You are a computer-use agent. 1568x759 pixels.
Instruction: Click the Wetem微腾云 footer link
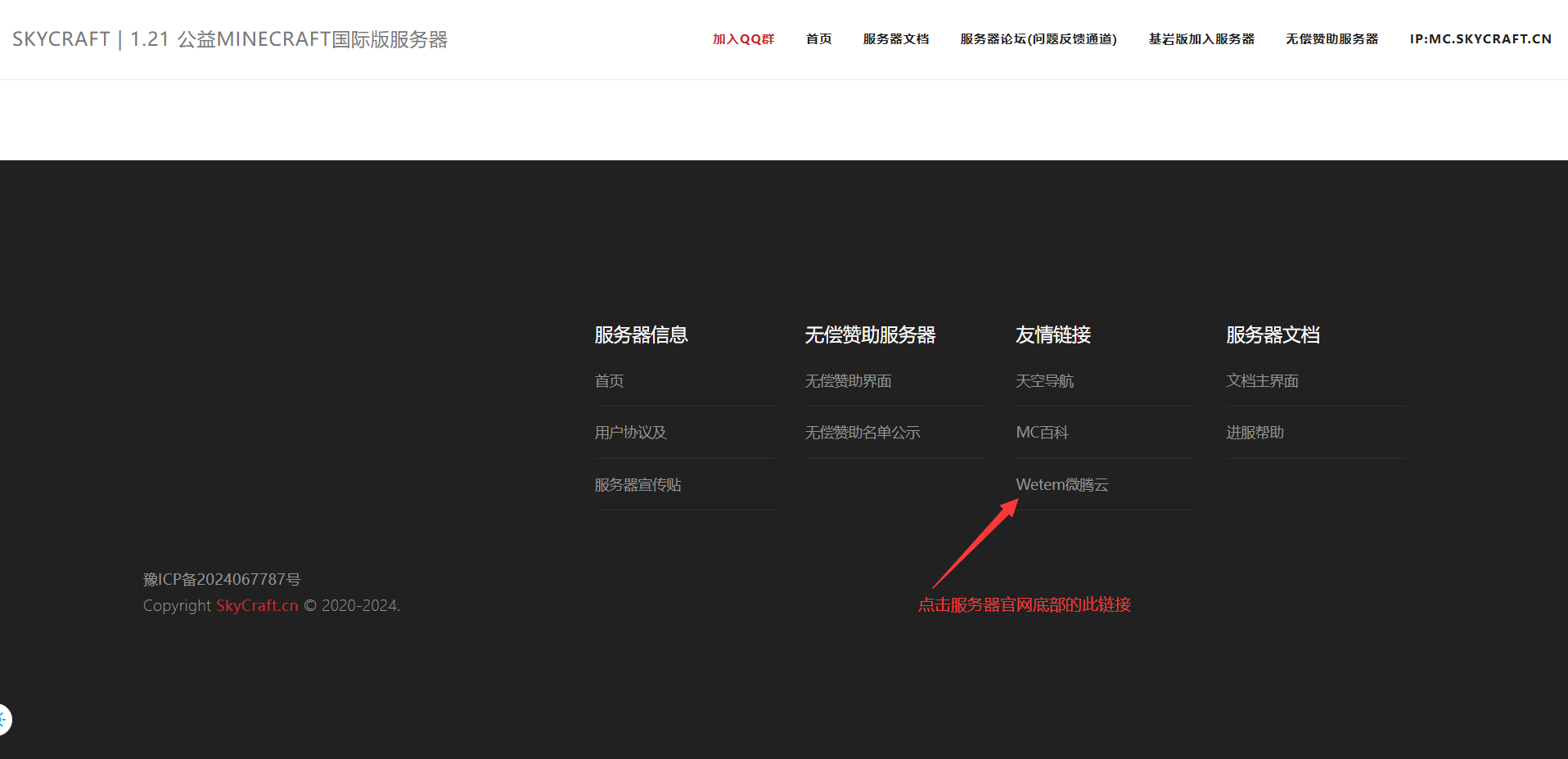point(1061,485)
